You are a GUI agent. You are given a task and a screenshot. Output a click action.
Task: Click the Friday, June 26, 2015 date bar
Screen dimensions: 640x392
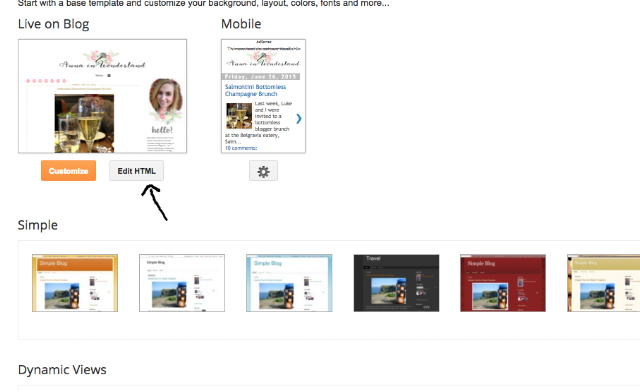tap(261, 76)
